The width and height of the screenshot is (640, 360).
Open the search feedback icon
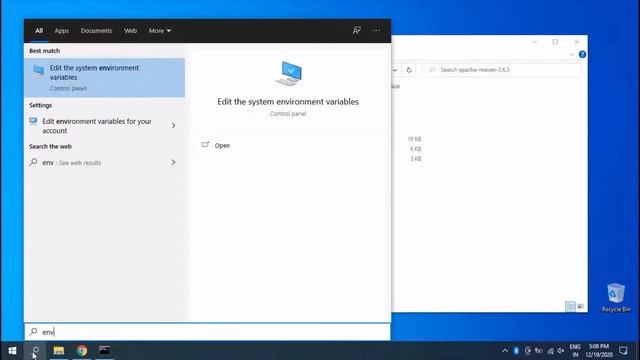356,31
